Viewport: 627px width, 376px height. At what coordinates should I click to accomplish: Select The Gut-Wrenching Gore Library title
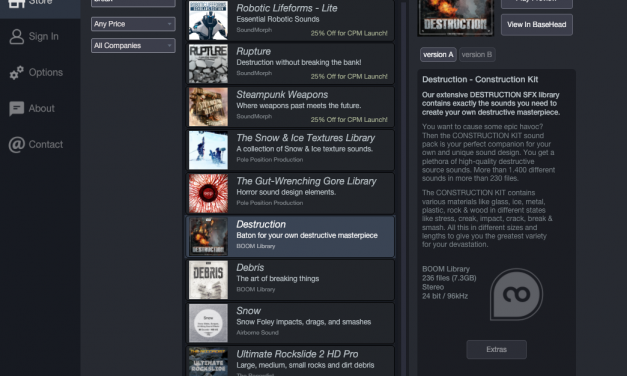pos(306,181)
